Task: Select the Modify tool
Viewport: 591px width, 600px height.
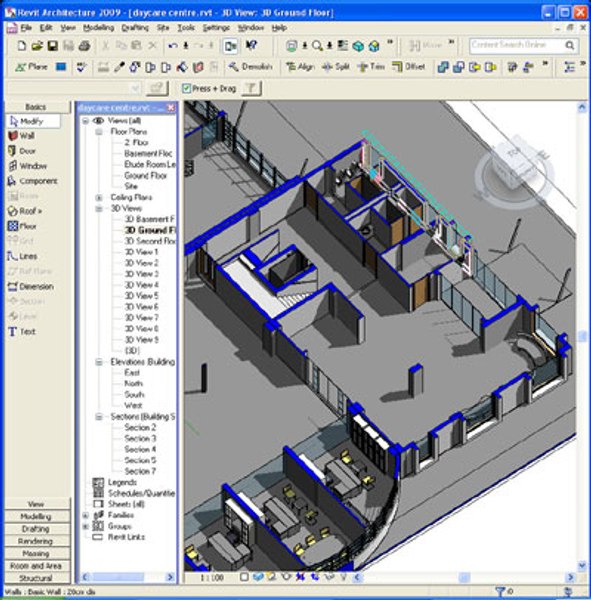Action: point(33,121)
